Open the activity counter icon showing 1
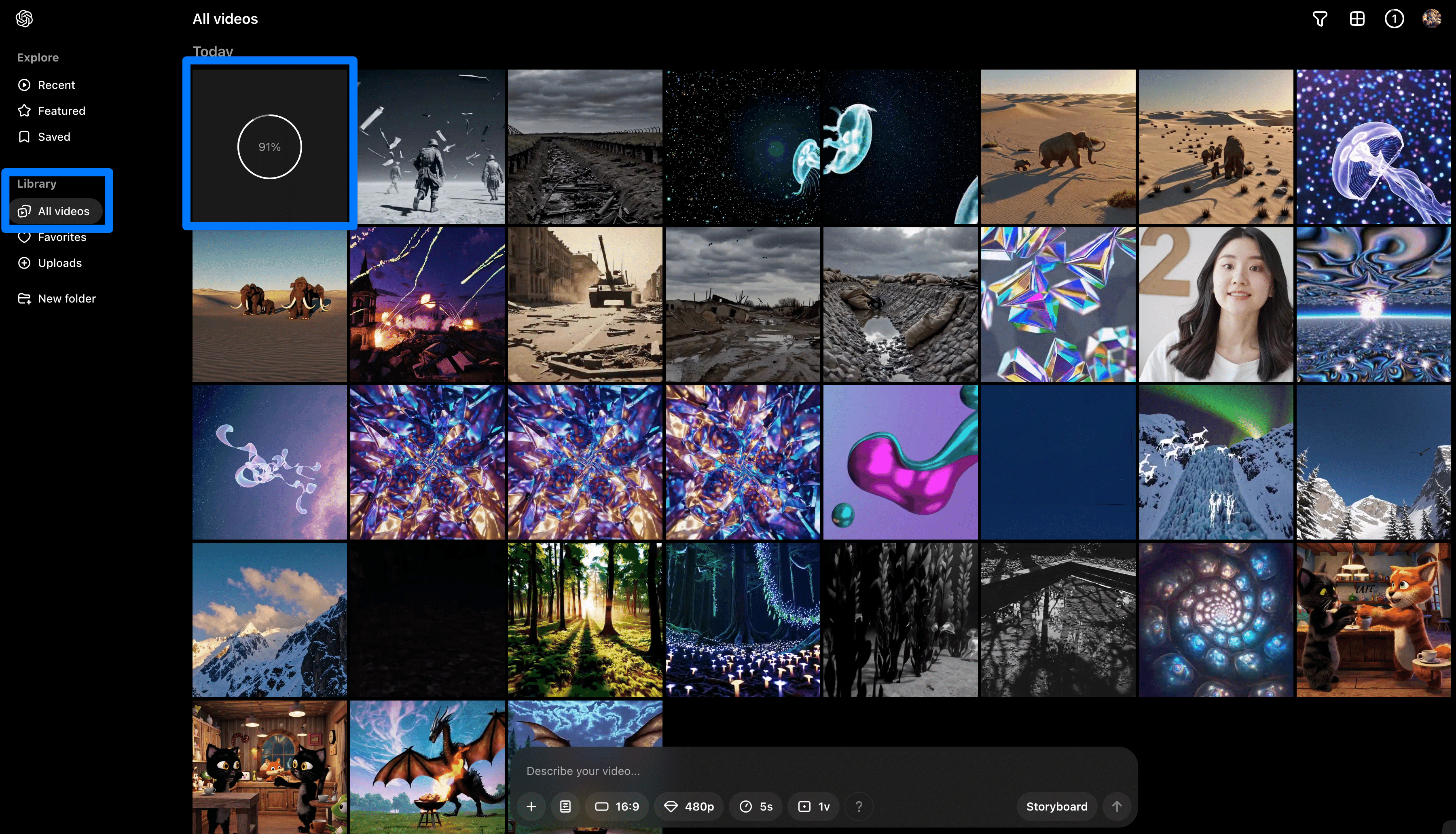The image size is (1456, 834). 1394,19
